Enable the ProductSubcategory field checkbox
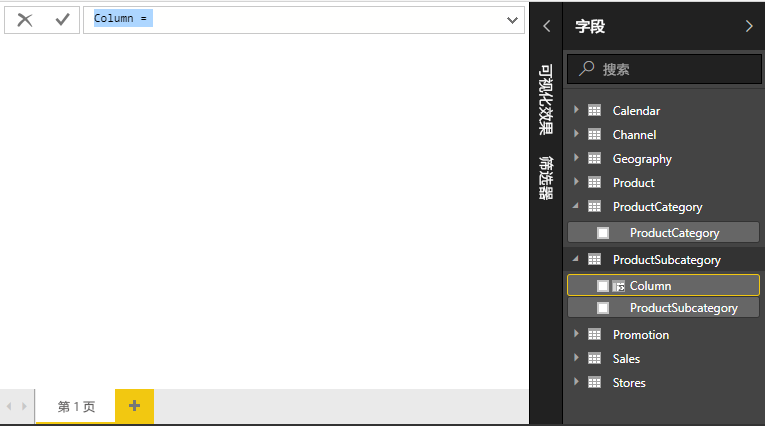This screenshot has height=426, width=765. (602, 308)
